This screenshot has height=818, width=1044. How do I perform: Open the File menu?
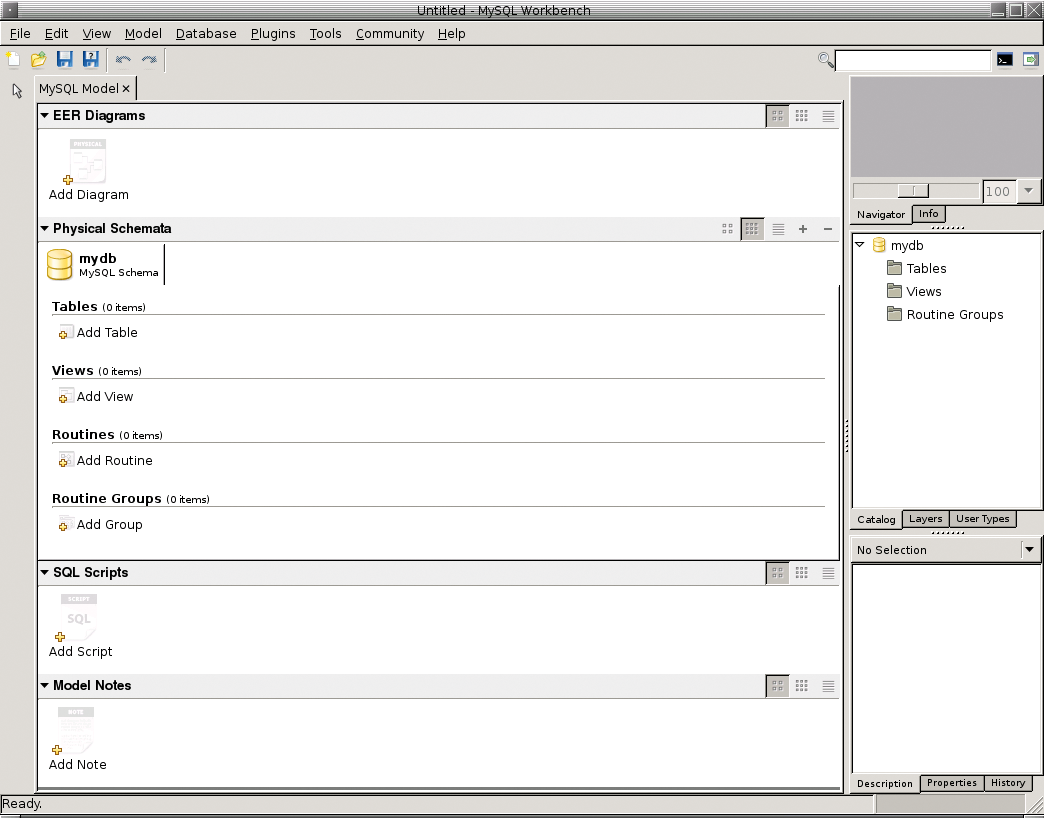click(20, 33)
